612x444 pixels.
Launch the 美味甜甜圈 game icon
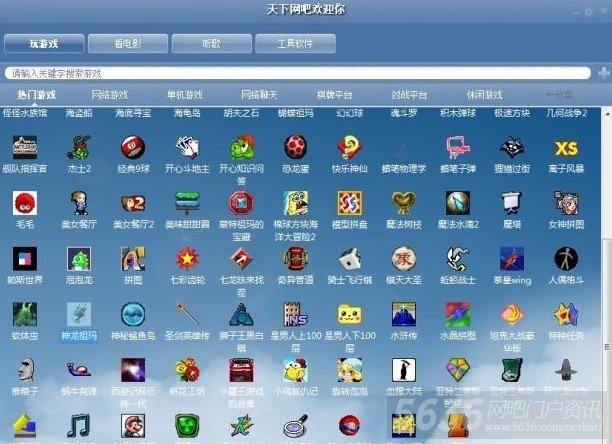pos(187,203)
